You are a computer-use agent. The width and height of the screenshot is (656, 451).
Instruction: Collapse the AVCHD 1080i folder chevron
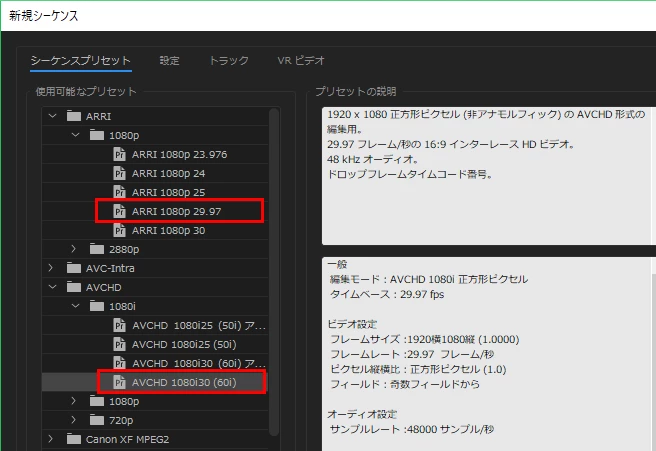75,306
